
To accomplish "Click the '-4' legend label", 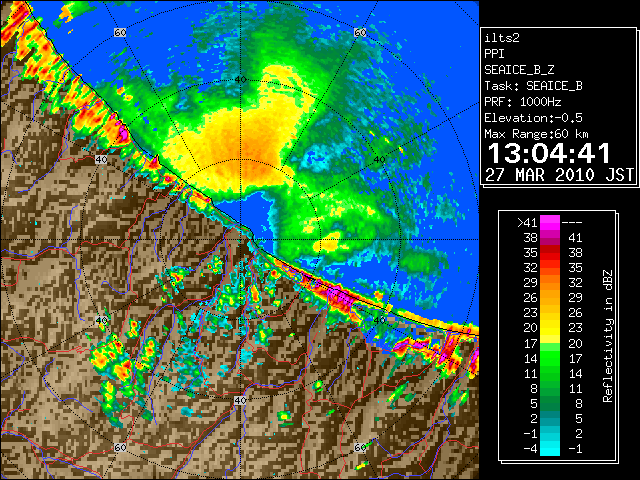I will point(530,449).
